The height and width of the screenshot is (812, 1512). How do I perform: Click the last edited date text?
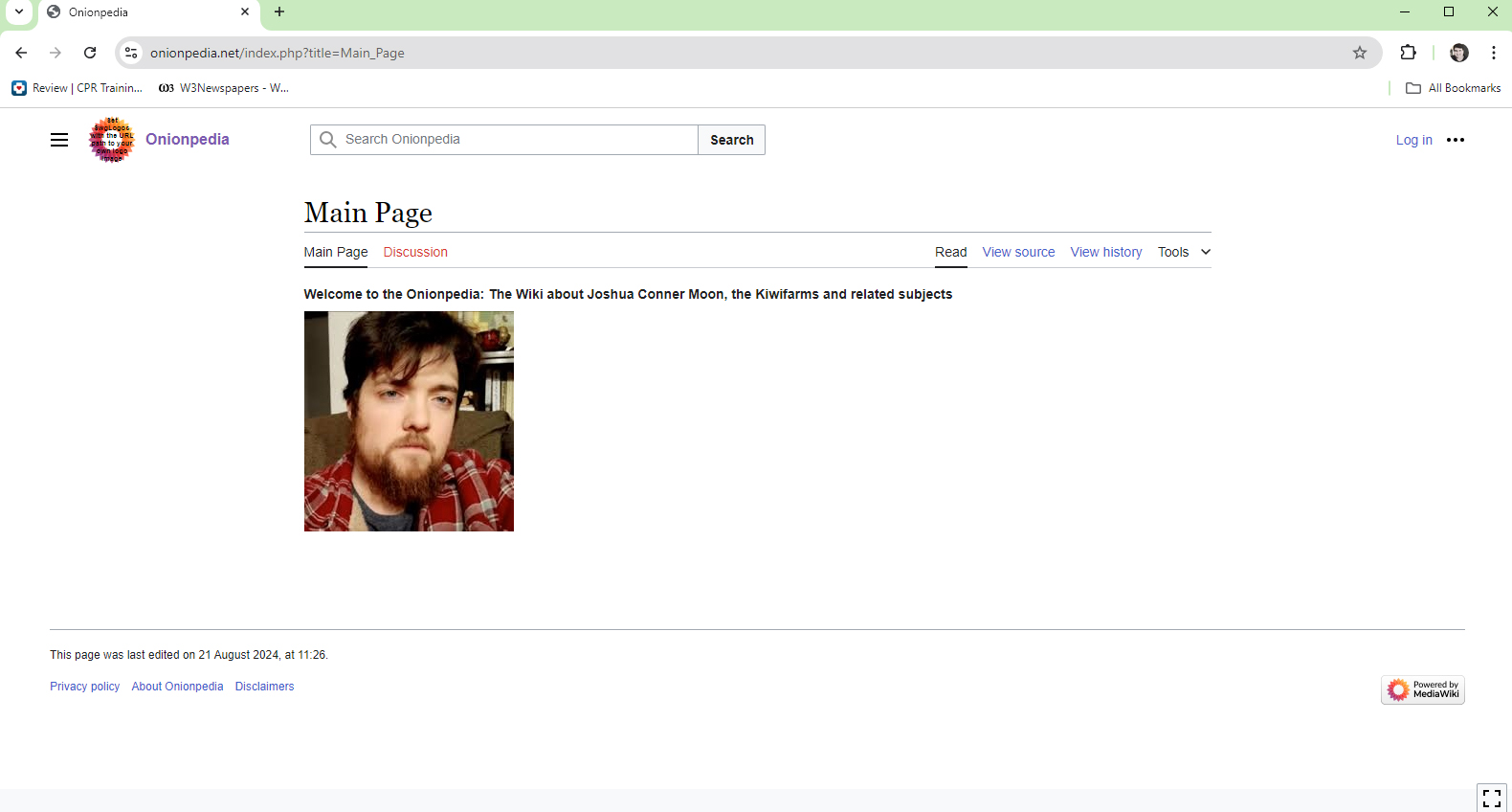(189, 655)
